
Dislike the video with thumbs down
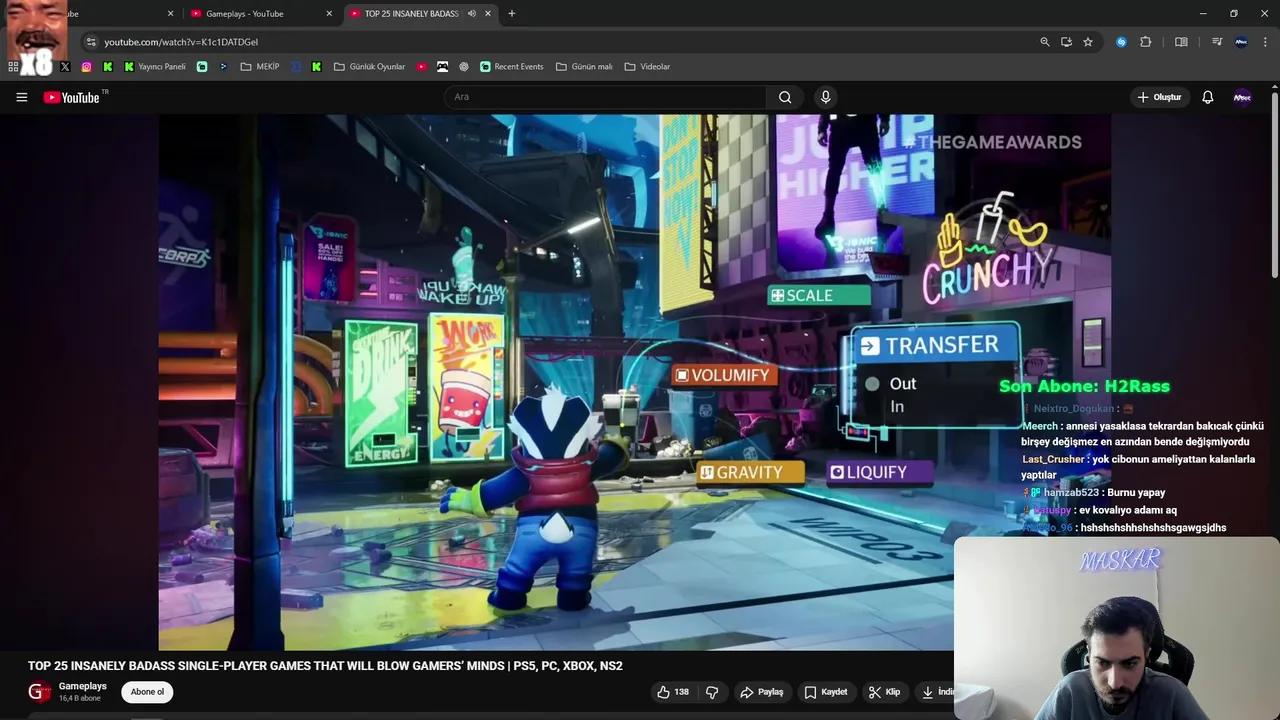tap(712, 692)
